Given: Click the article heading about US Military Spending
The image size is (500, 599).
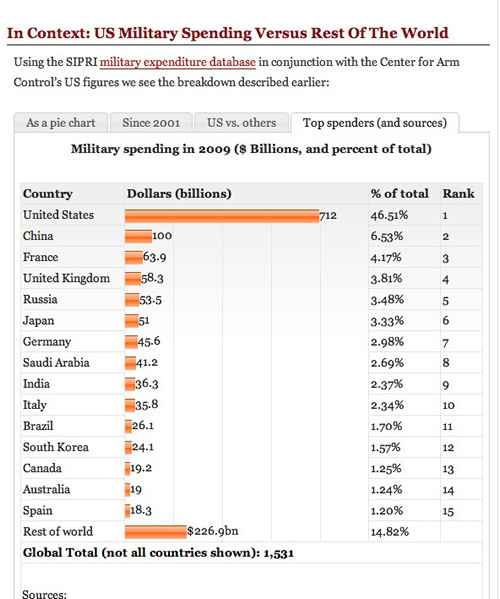Looking at the screenshot, I should 228,33.
